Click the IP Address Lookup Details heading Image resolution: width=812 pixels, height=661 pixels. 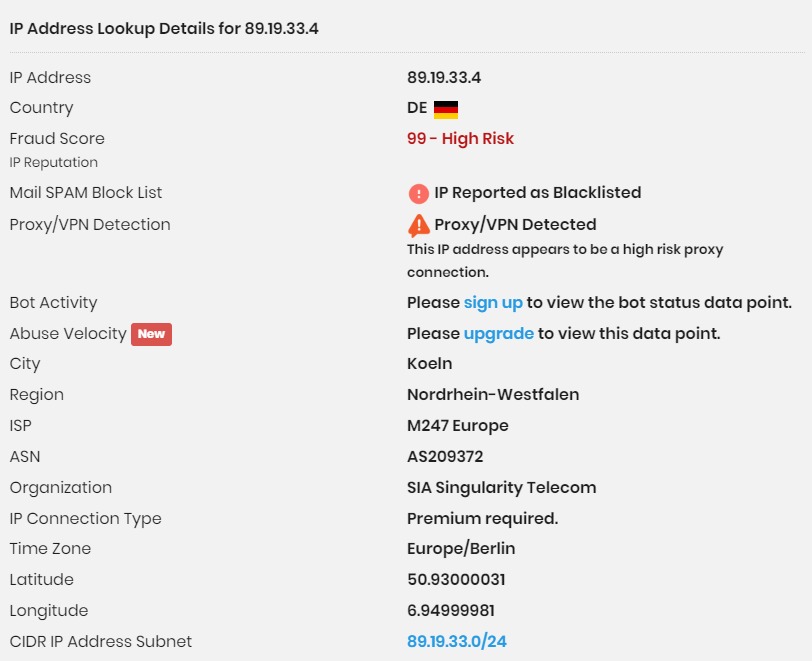[164, 28]
